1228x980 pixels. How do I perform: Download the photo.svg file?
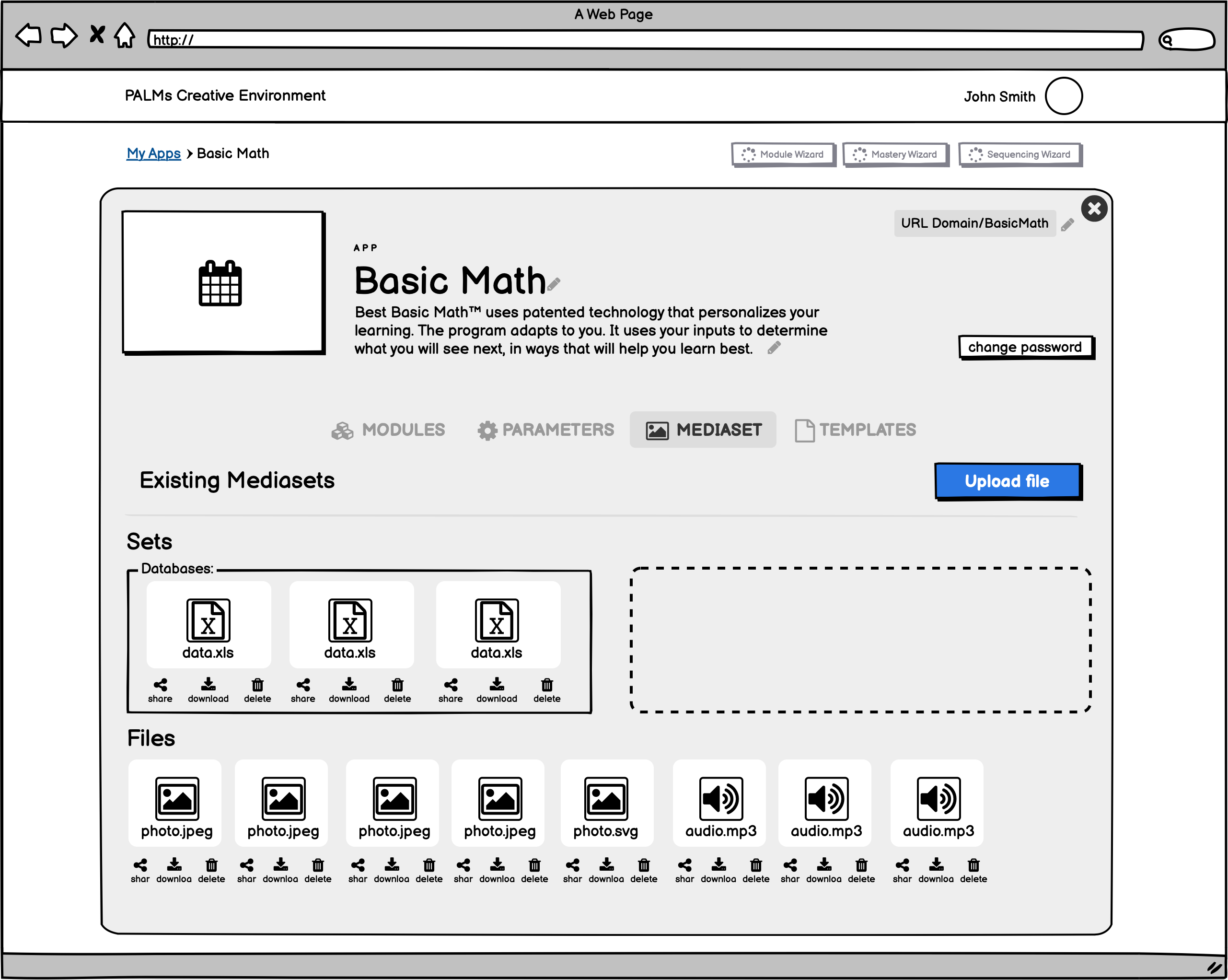(x=606, y=871)
